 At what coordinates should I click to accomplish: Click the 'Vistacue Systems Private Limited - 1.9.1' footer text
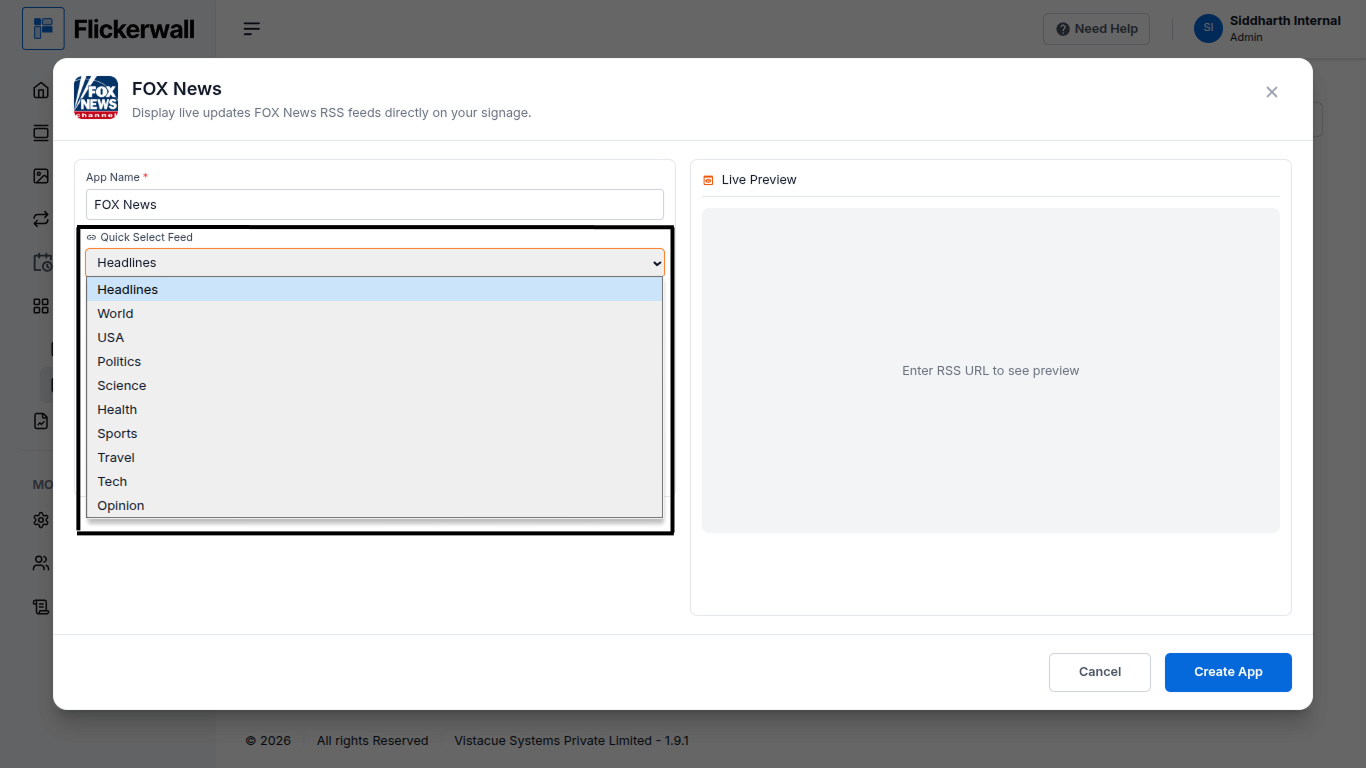click(571, 741)
